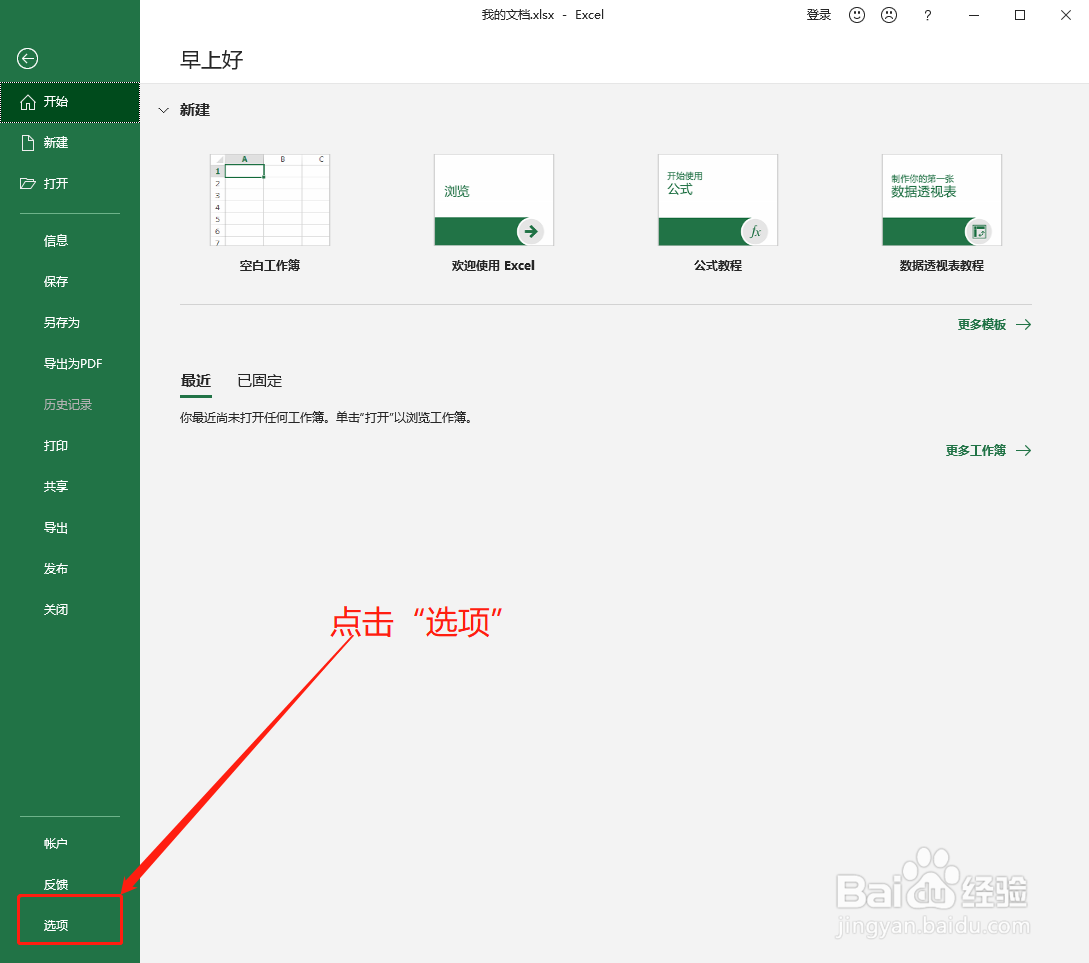Open the 数据透视表教程 template thumbnail

pos(942,200)
